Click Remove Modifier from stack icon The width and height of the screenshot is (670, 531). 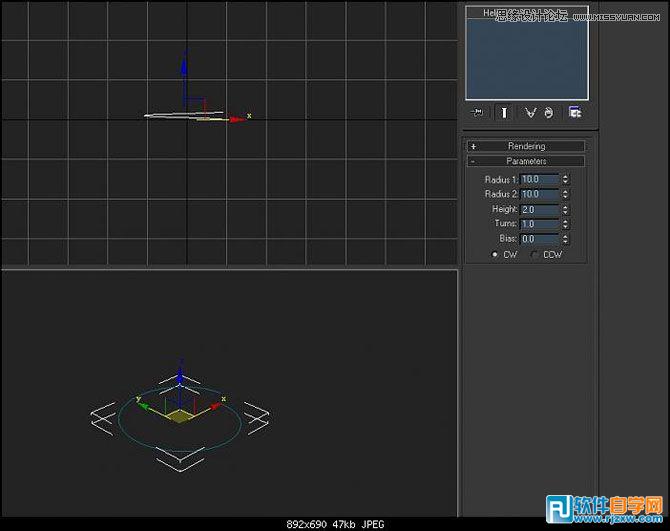(x=549, y=113)
